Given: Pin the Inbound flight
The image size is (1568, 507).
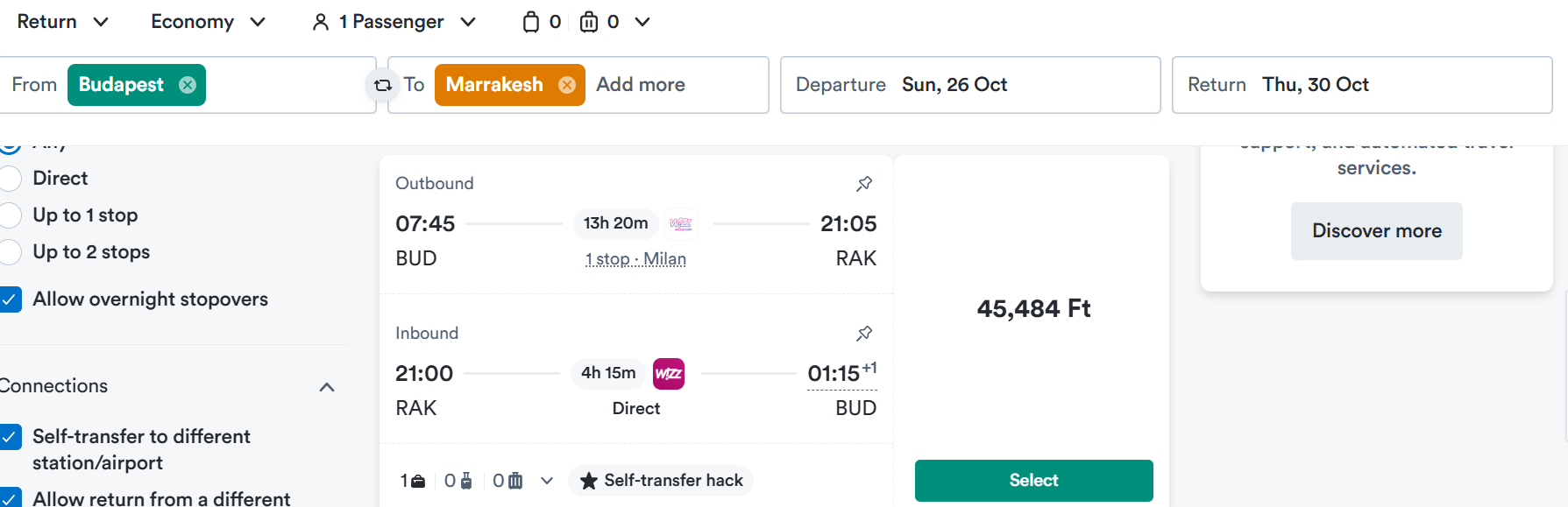Looking at the screenshot, I should coord(864,333).
